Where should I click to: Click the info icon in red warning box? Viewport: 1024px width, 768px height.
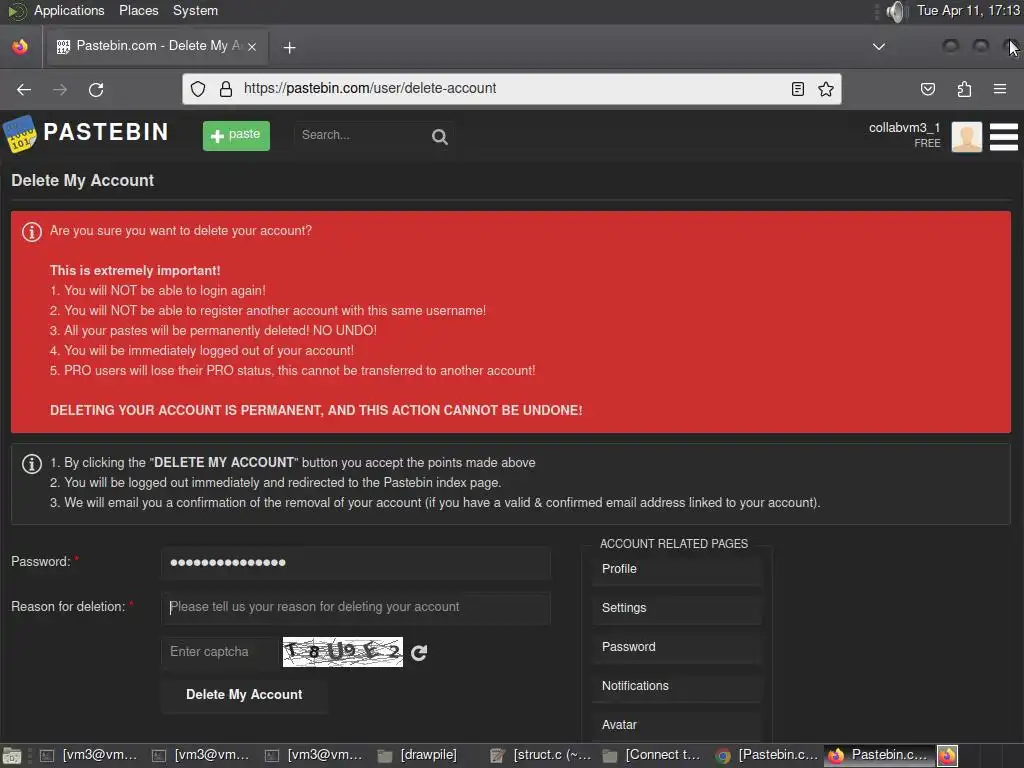coord(31,232)
